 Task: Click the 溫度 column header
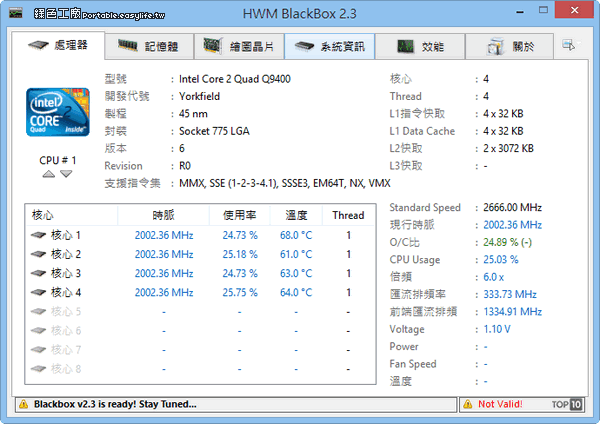pos(296,215)
